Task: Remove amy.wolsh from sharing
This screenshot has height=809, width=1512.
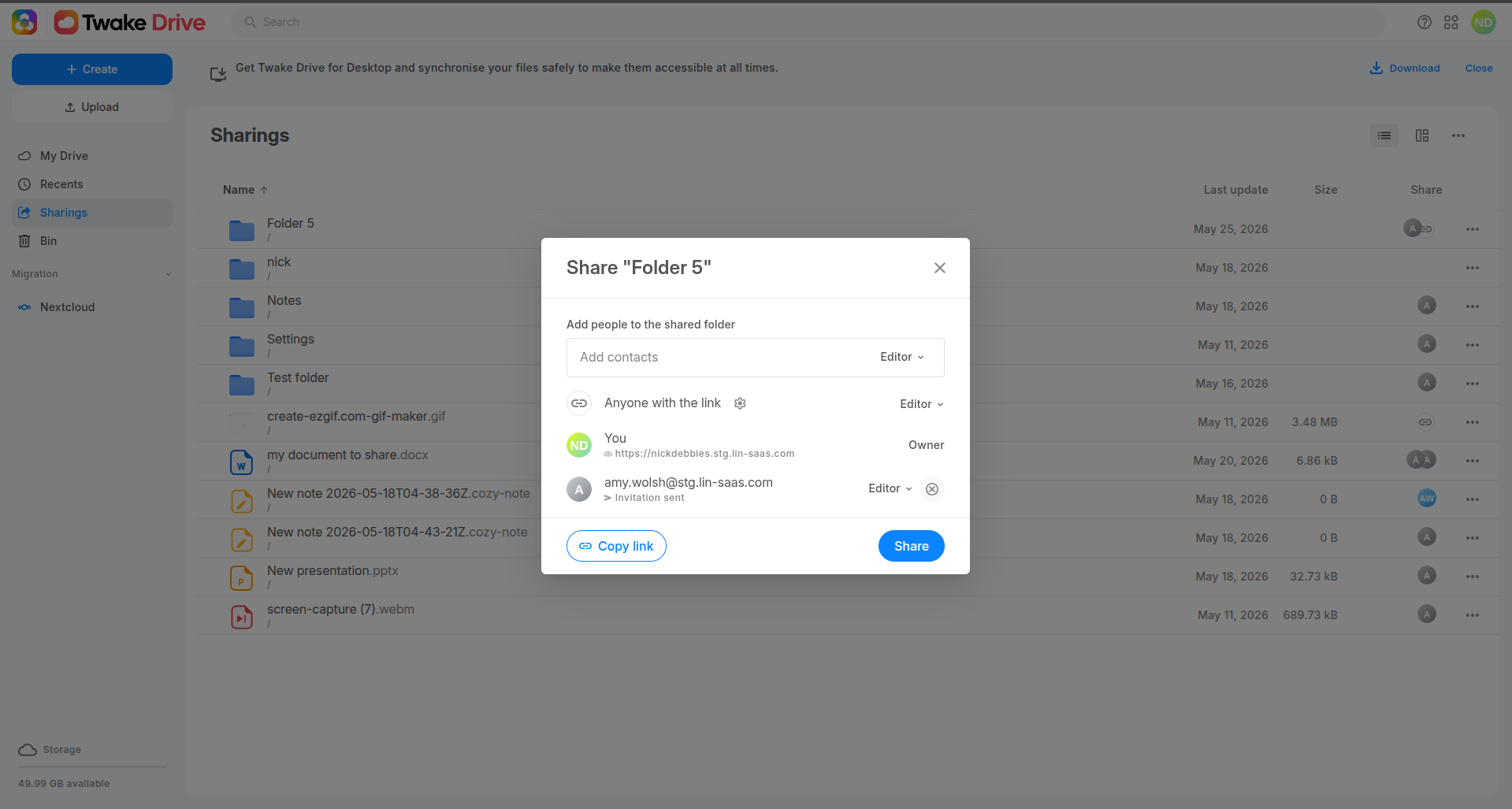Action: [932, 489]
